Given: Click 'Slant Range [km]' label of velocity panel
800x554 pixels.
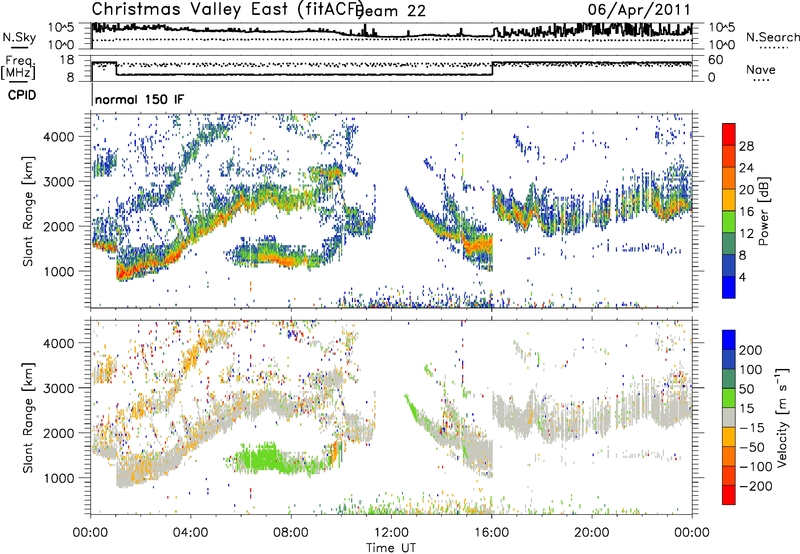Looking at the screenshot, I should tap(28, 418).
